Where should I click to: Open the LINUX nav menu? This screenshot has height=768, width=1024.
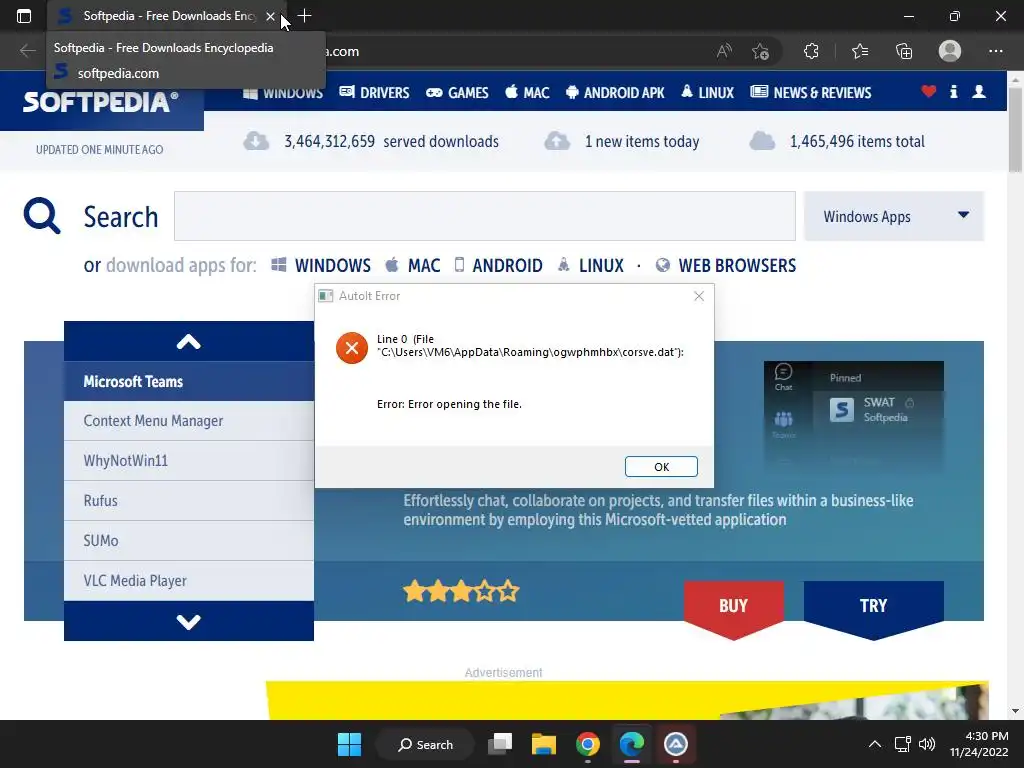pos(707,93)
